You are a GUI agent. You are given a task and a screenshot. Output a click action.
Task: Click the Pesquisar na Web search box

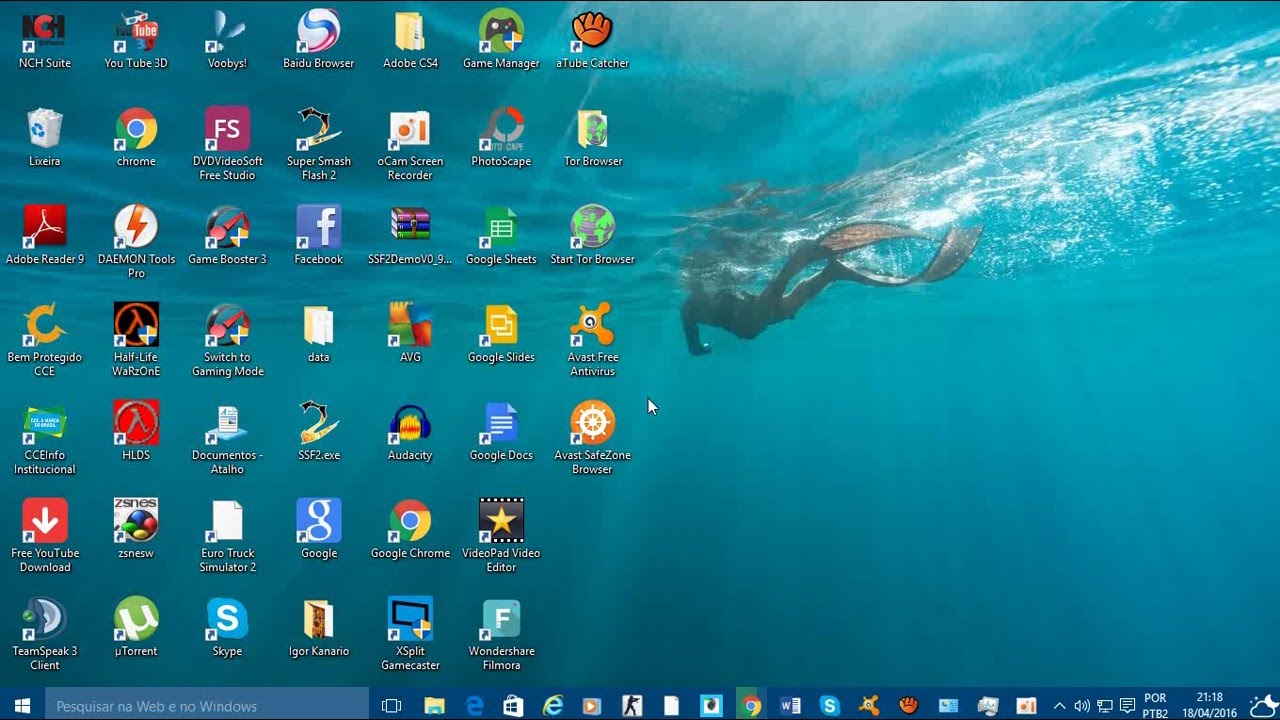point(207,706)
